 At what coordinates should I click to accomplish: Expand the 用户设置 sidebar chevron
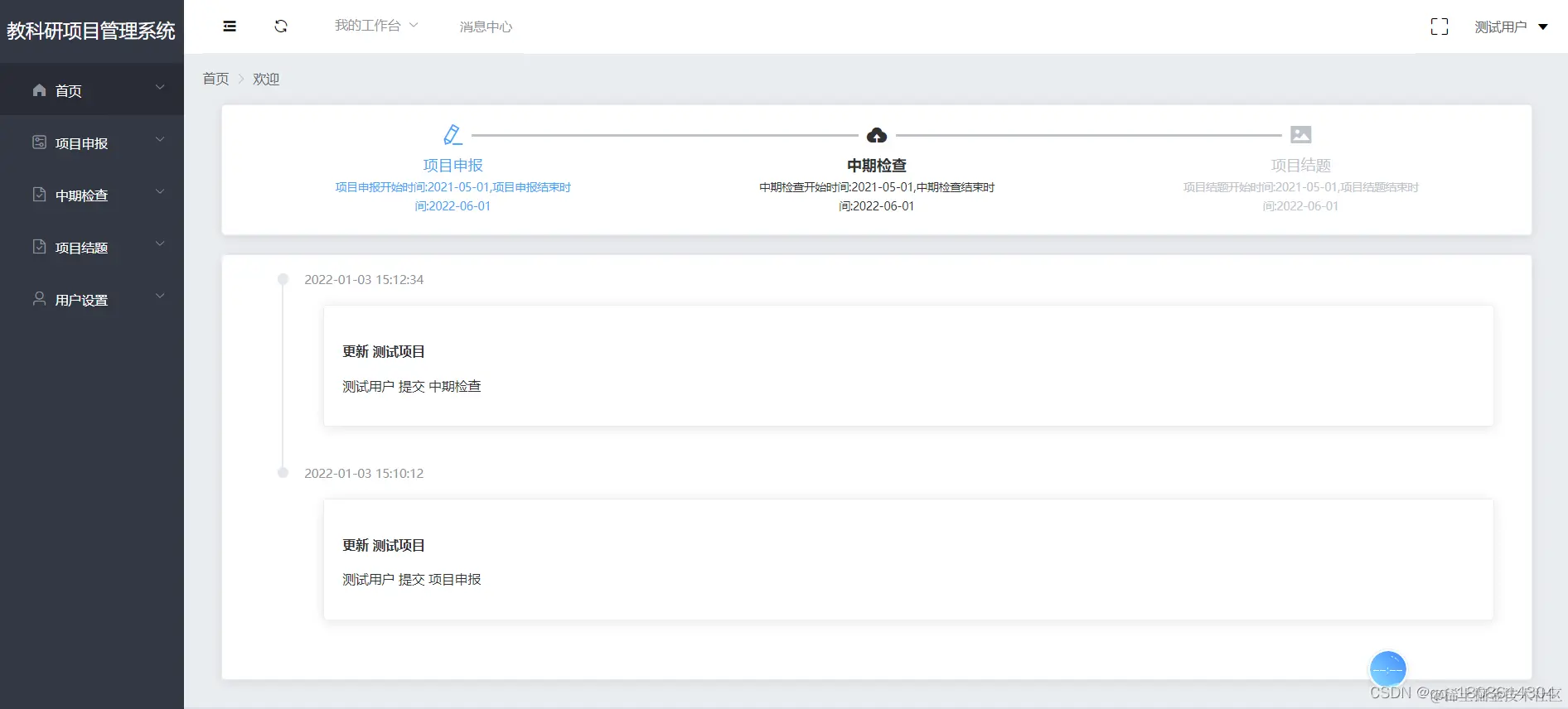[160, 296]
